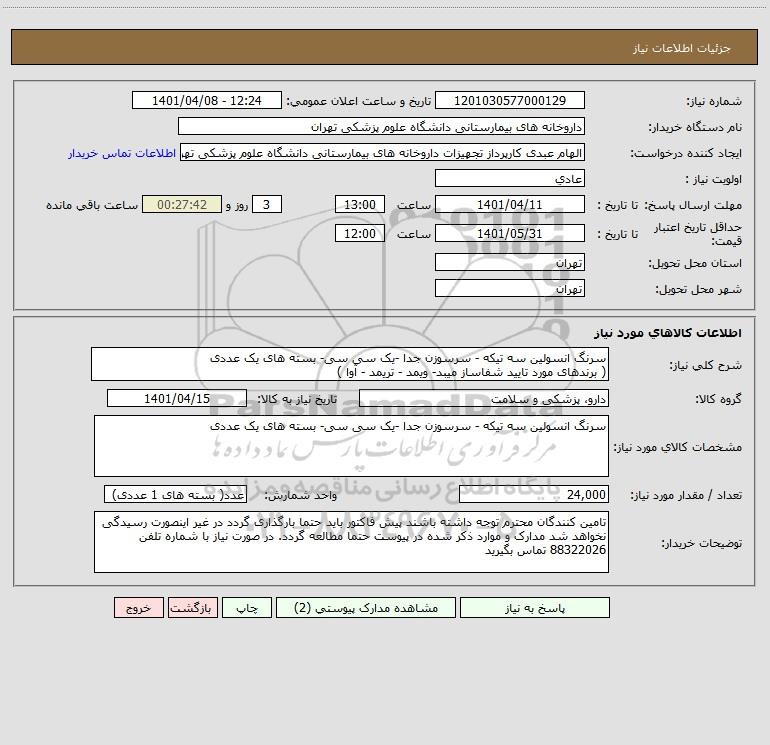Screen dimensions: 770x745
Task: Click delivery city field 'تهران'
Action: click(x=510, y=288)
